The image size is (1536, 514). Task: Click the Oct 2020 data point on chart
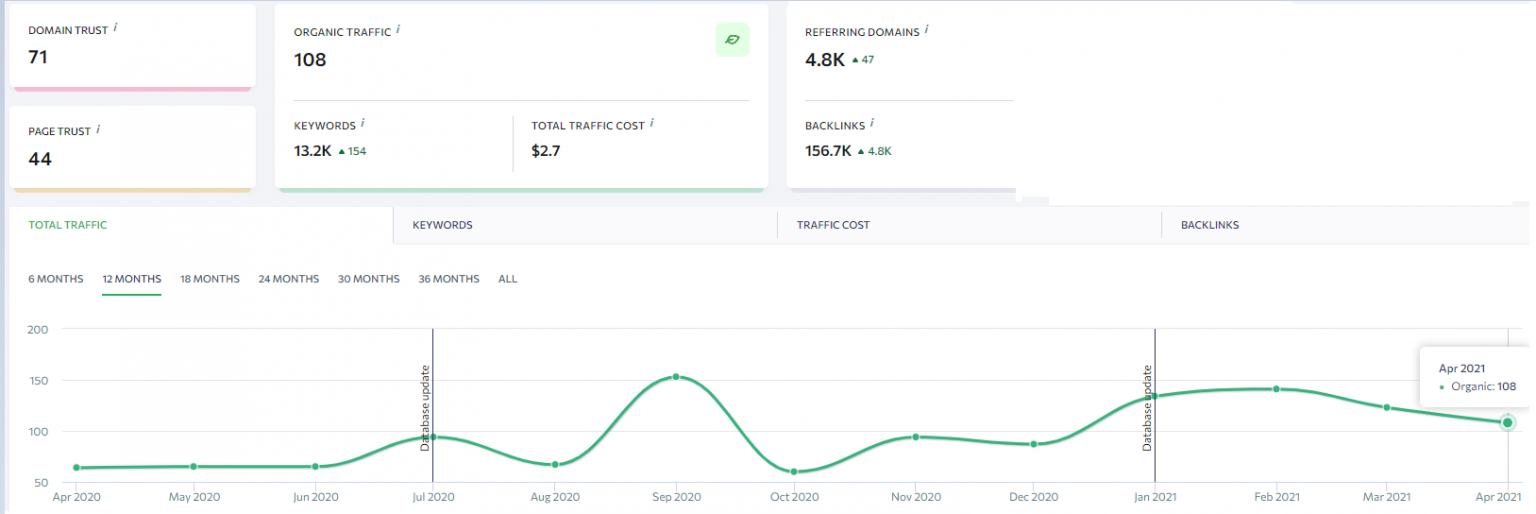(794, 472)
